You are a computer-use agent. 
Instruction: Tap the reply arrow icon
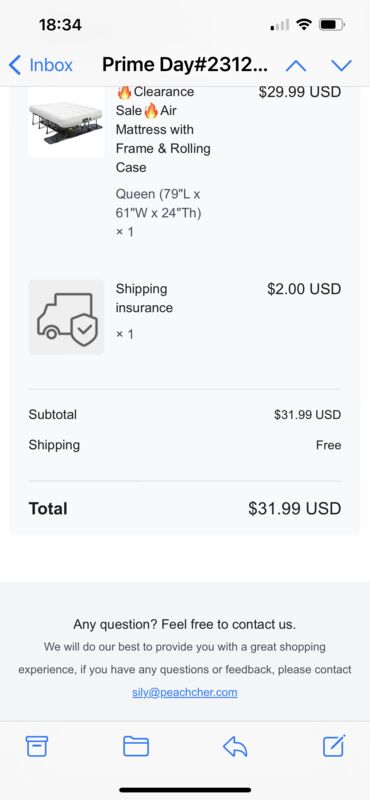click(x=235, y=746)
